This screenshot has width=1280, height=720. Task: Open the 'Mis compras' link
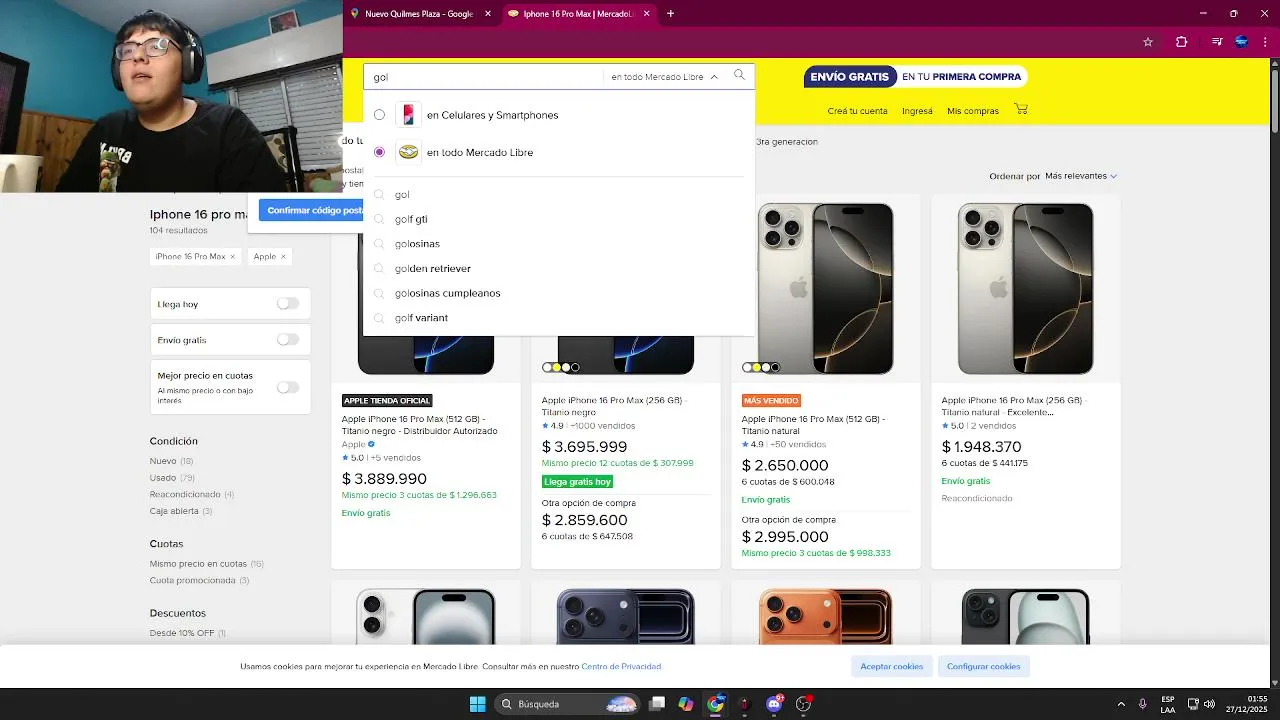coord(973,111)
